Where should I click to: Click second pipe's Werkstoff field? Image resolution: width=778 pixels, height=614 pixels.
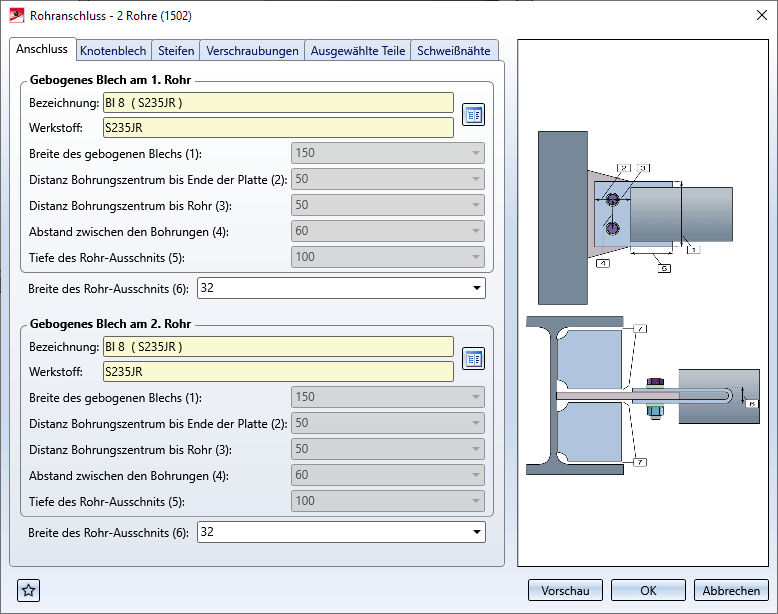pyautogui.click(x=278, y=372)
